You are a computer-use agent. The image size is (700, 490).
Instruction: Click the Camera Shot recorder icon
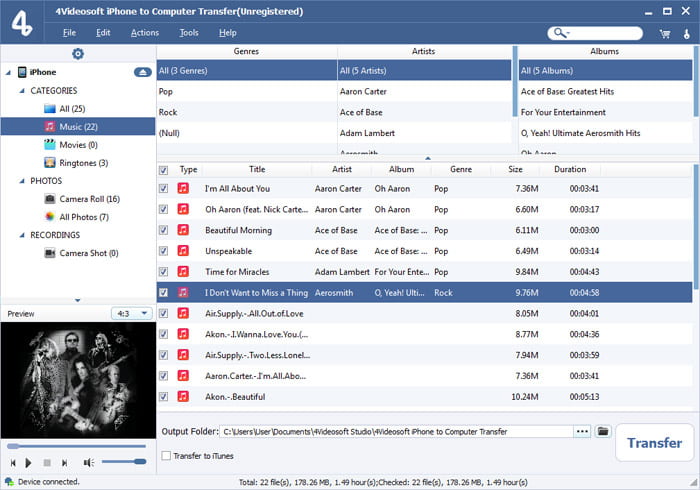(50, 253)
